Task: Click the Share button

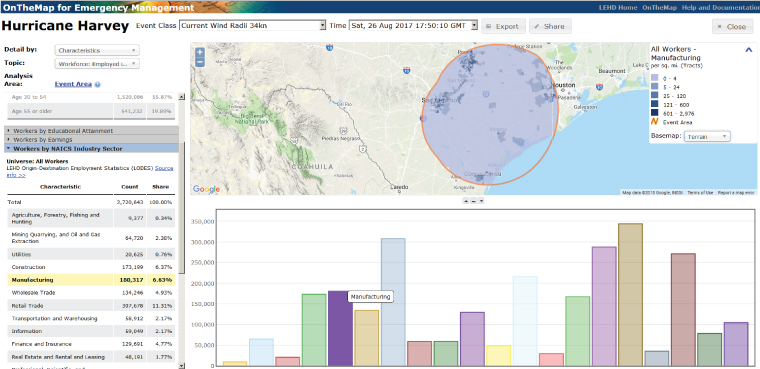Action: pyautogui.click(x=550, y=27)
